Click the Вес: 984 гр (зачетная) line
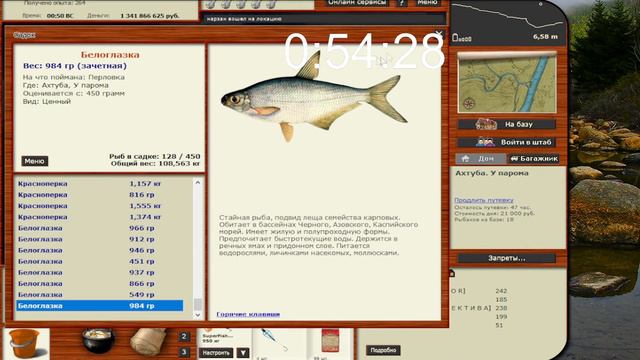The width and height of the screenshot is (640, 360). (75, 66)
